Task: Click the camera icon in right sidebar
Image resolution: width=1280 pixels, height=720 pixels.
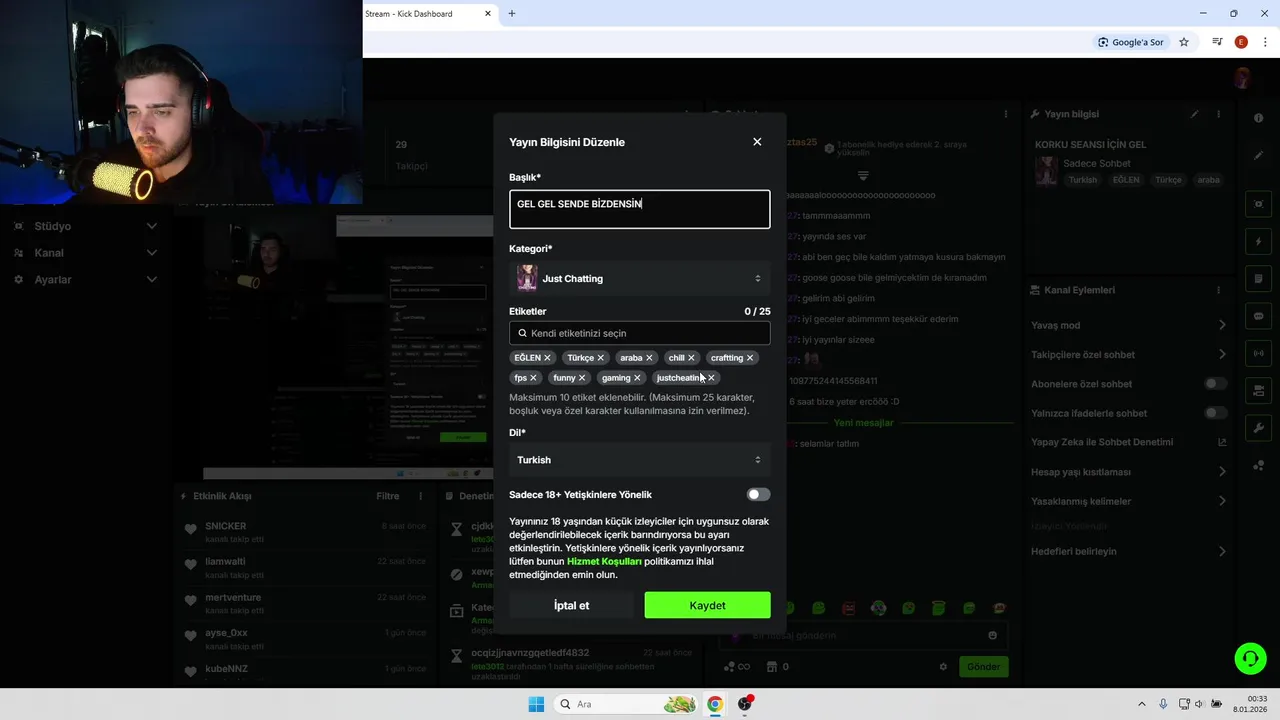Action: point(1259,390)
